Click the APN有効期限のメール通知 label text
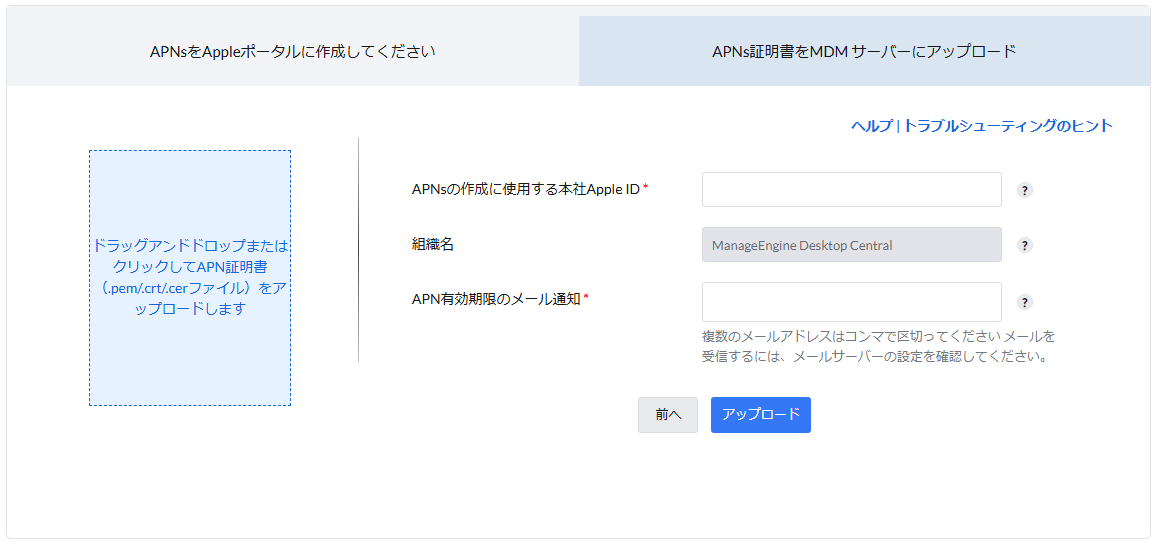Viewport: 1157px width, 545px height. point(496,298)
